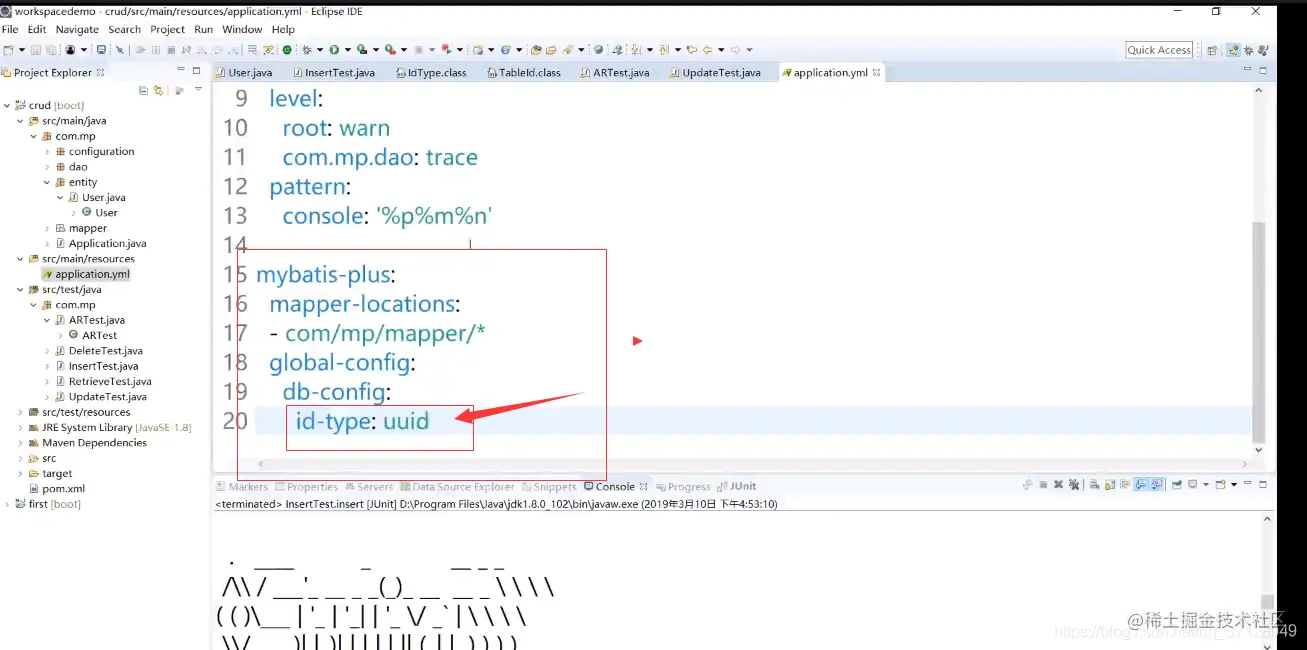The height and width of the screenshot is (650, 1307).
Task: Click Remove All Terminated Launches in Console
Action: pos(1074,485)
